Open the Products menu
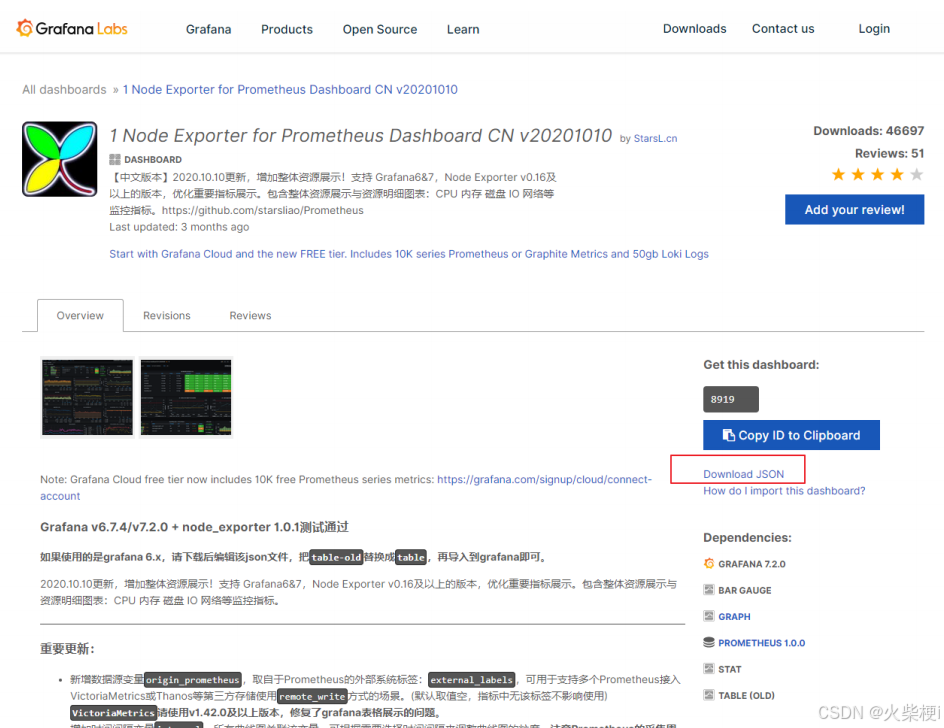This screenshot has width=944, height=728. coord(287,29)
